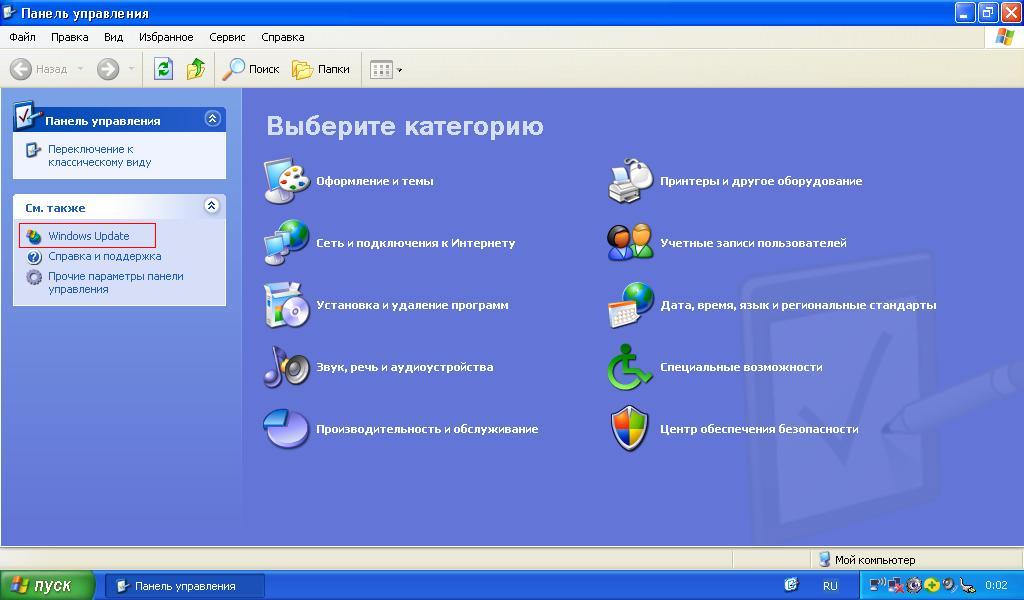Click the window title bar icon
The image size is (1024, 600).
(10, 12)
